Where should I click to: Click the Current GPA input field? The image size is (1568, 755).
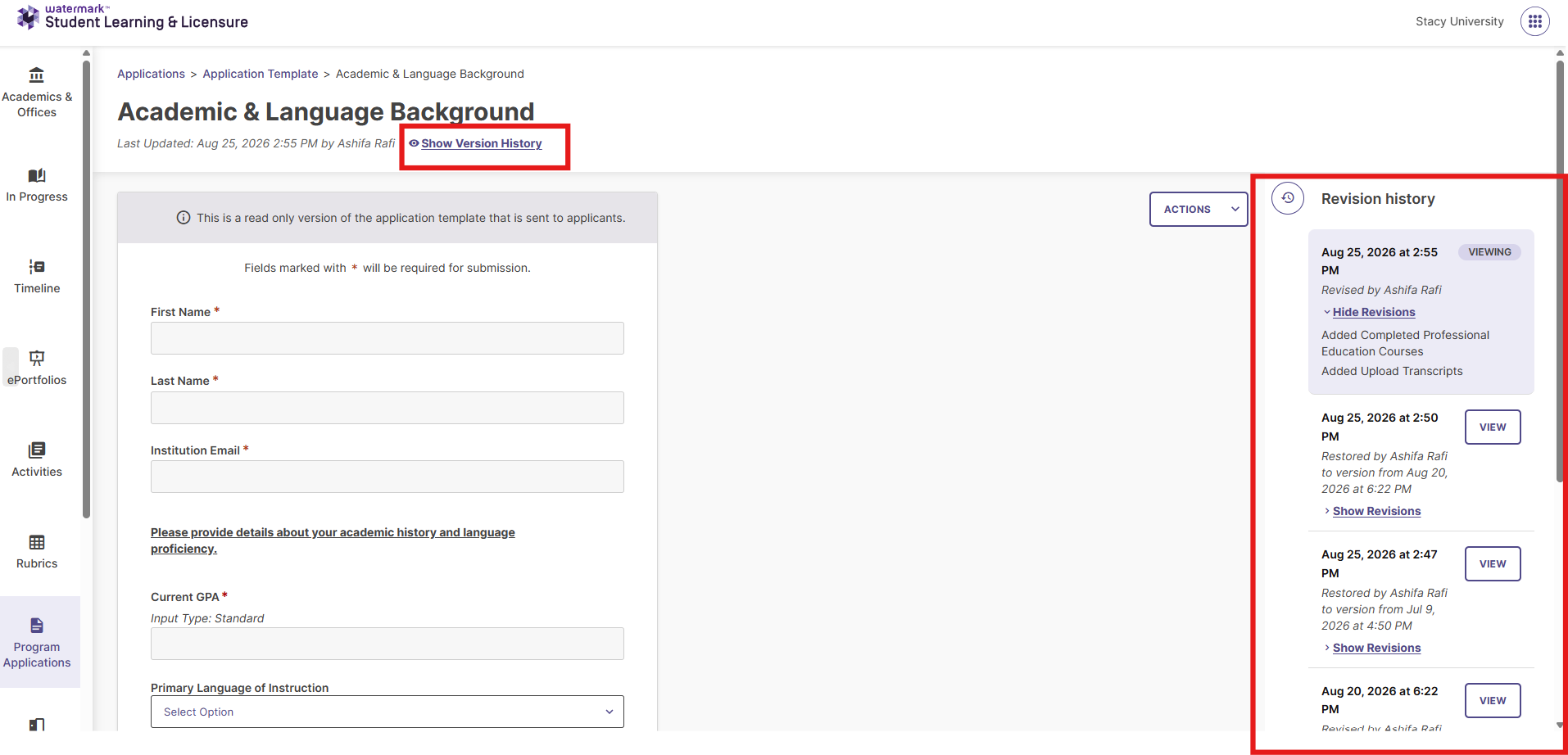387,644
